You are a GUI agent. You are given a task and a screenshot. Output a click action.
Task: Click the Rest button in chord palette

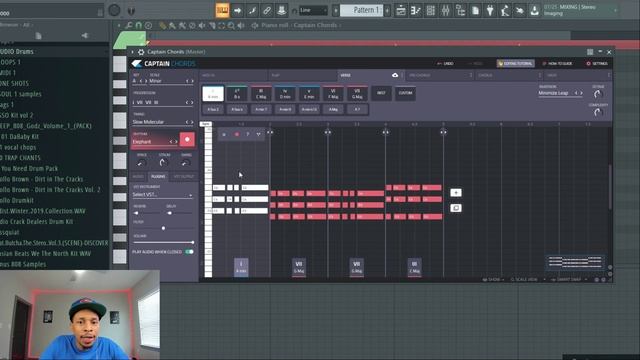click(381, 93)
